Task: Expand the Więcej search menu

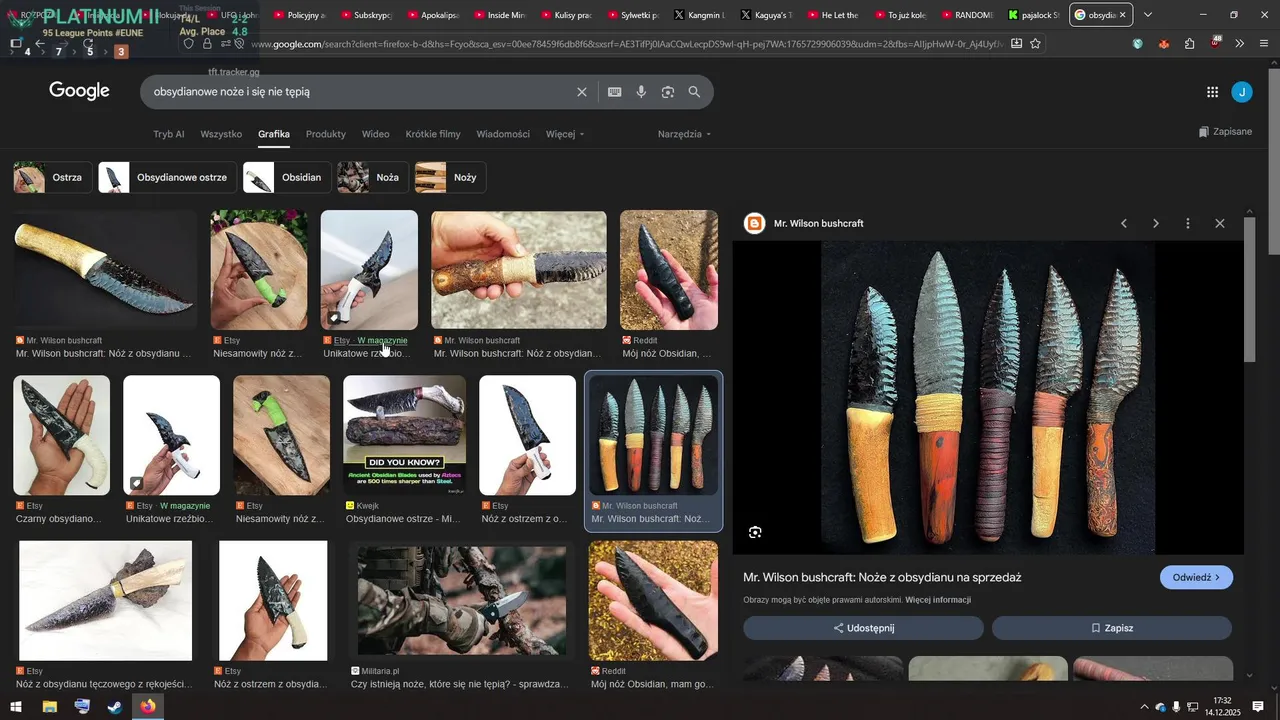Action: click(565, 134)
